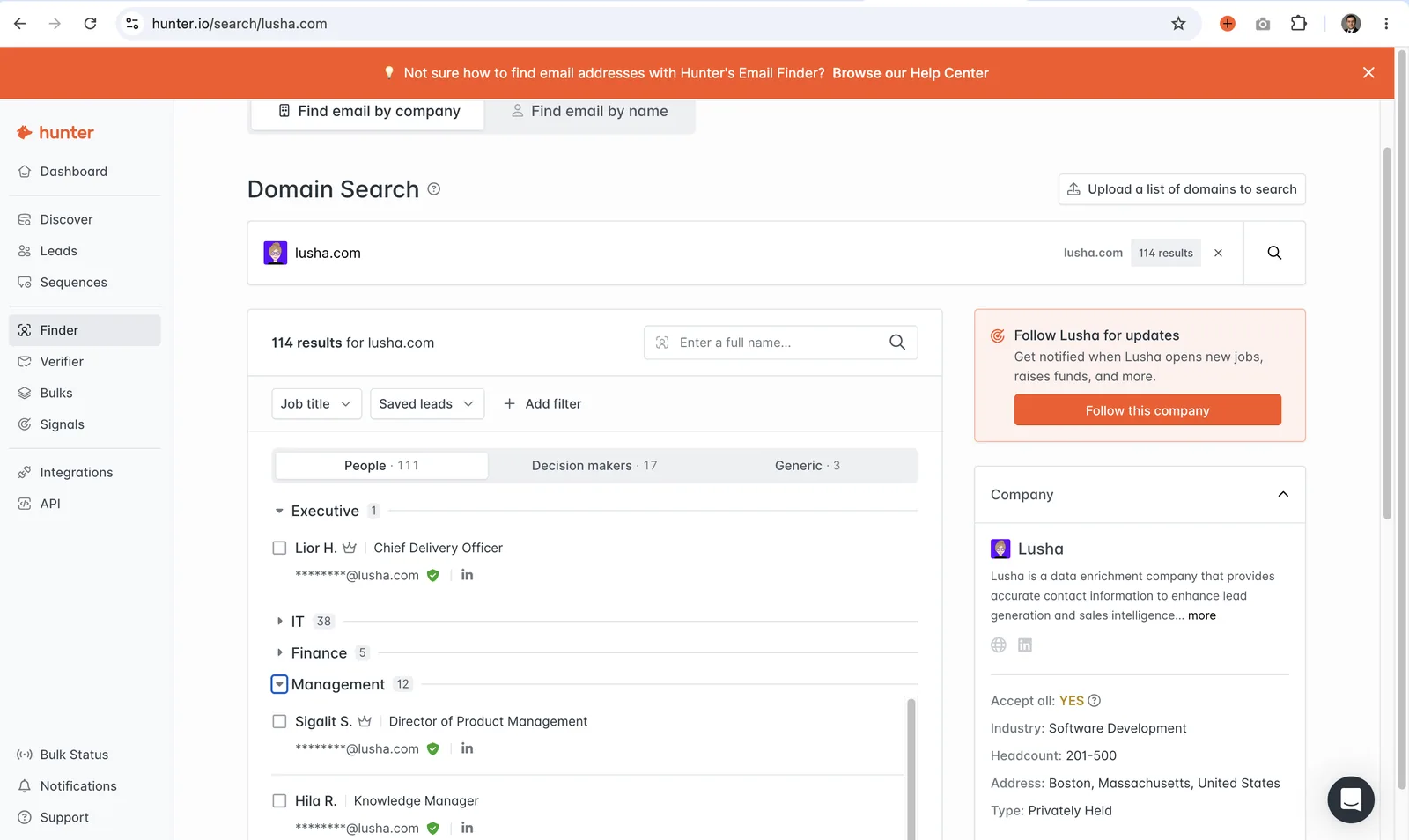The image size is (1409, 840).
Task: Switch to Find email by company tab
Action: click(x=368, y=112)
